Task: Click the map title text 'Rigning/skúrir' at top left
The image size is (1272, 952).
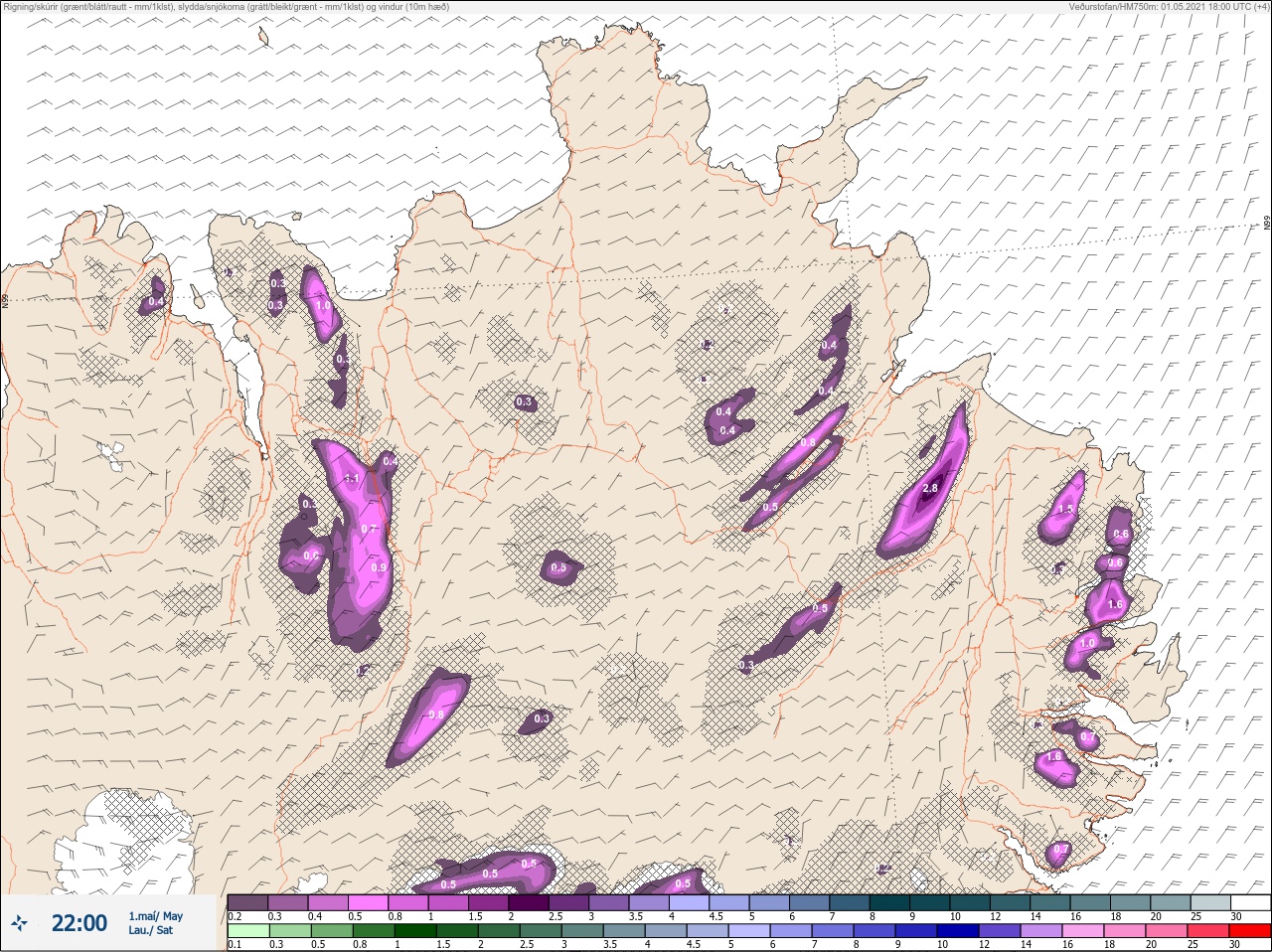Action: [x=29, y=7]
